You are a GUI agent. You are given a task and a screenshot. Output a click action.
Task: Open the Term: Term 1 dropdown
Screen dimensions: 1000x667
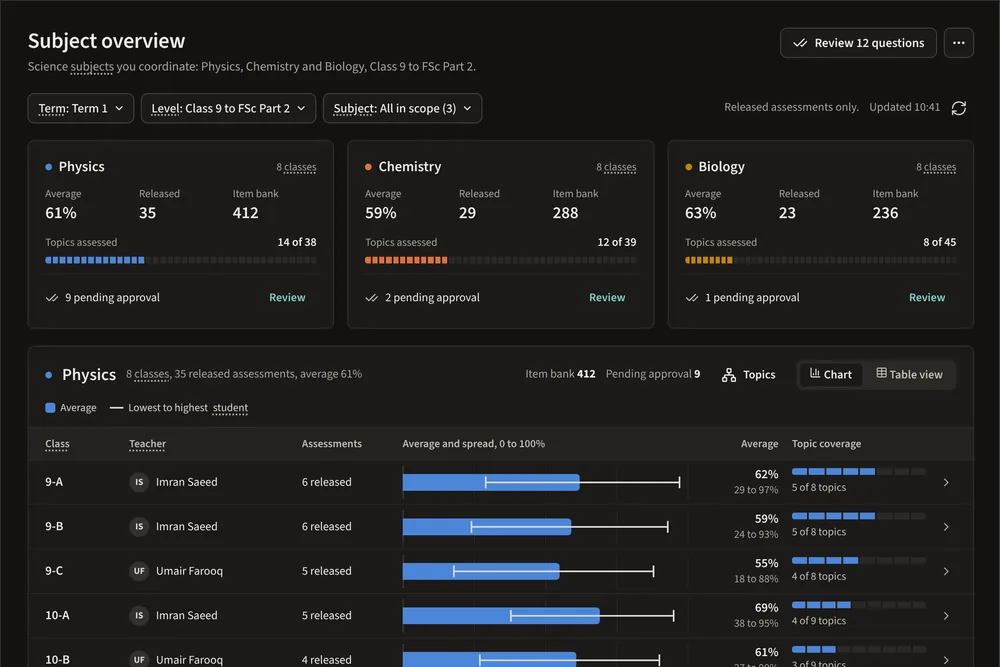click(x=80, y=108)
